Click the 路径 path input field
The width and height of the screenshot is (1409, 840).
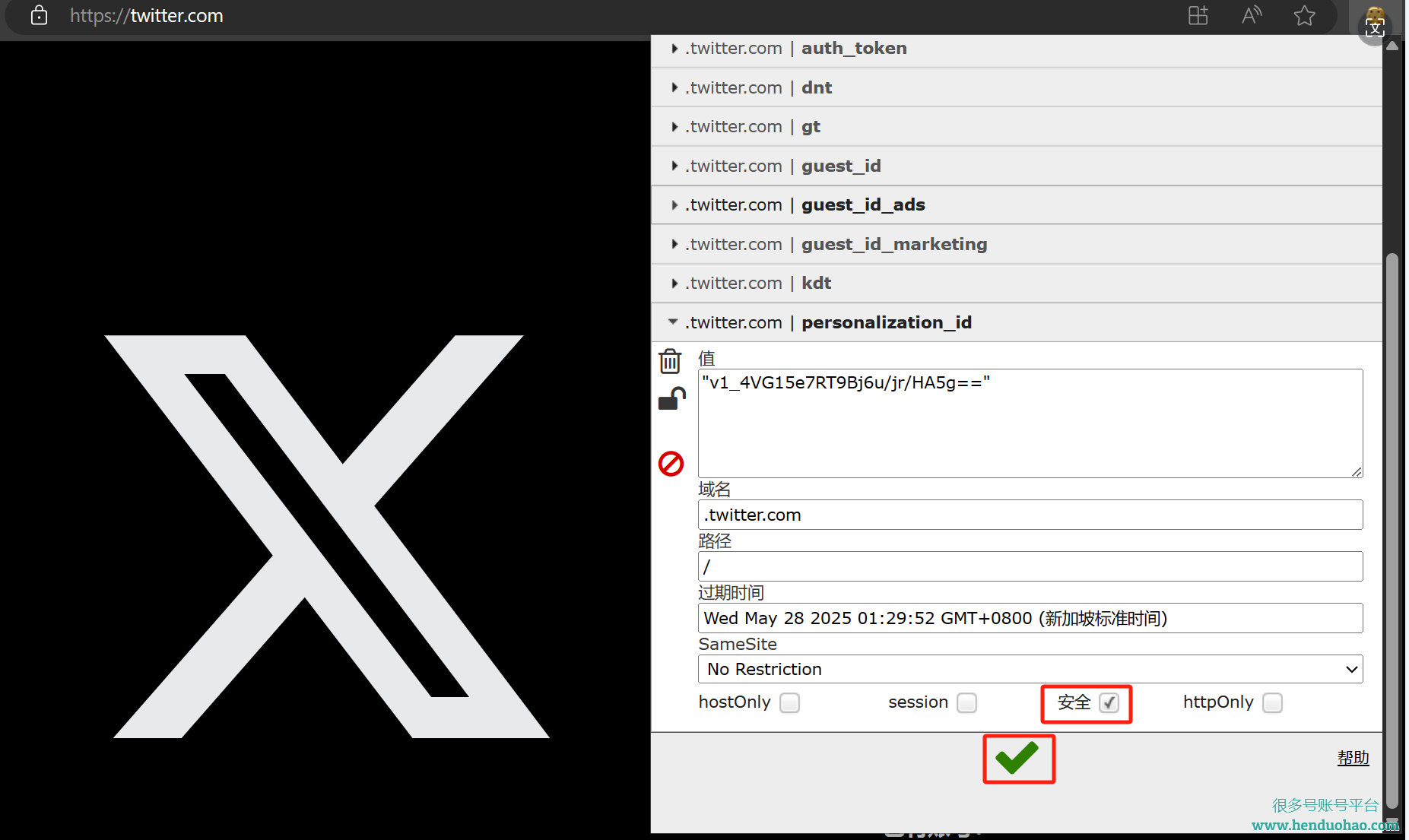(1030, 566)
